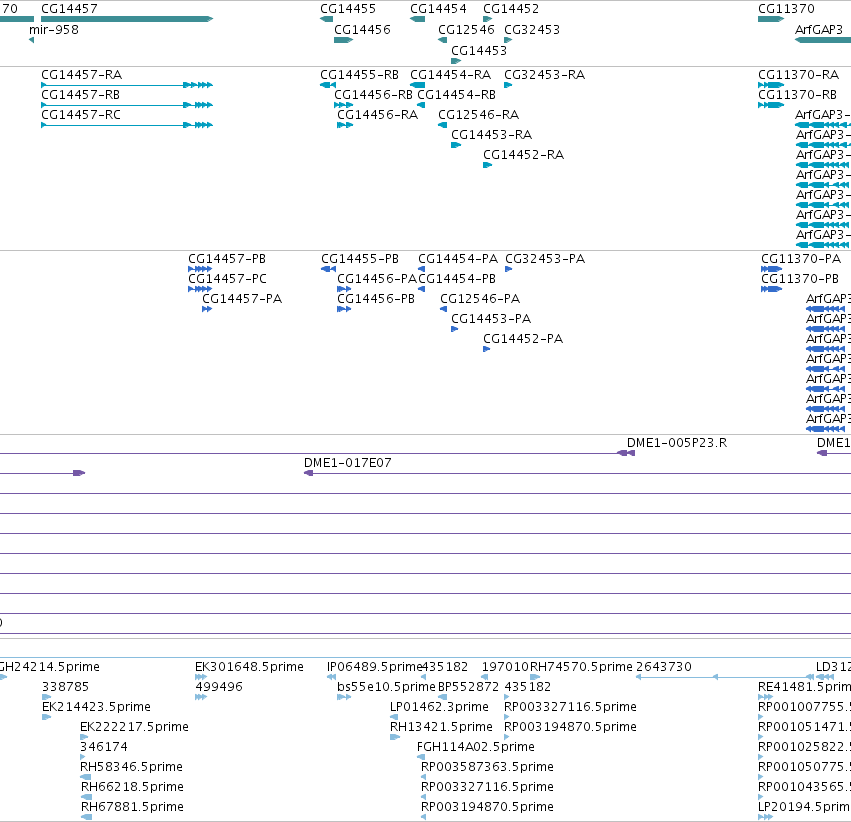Screen dimensions: 851x822
Task: Select protein CG32453-PA
Action: pos(545,258)
